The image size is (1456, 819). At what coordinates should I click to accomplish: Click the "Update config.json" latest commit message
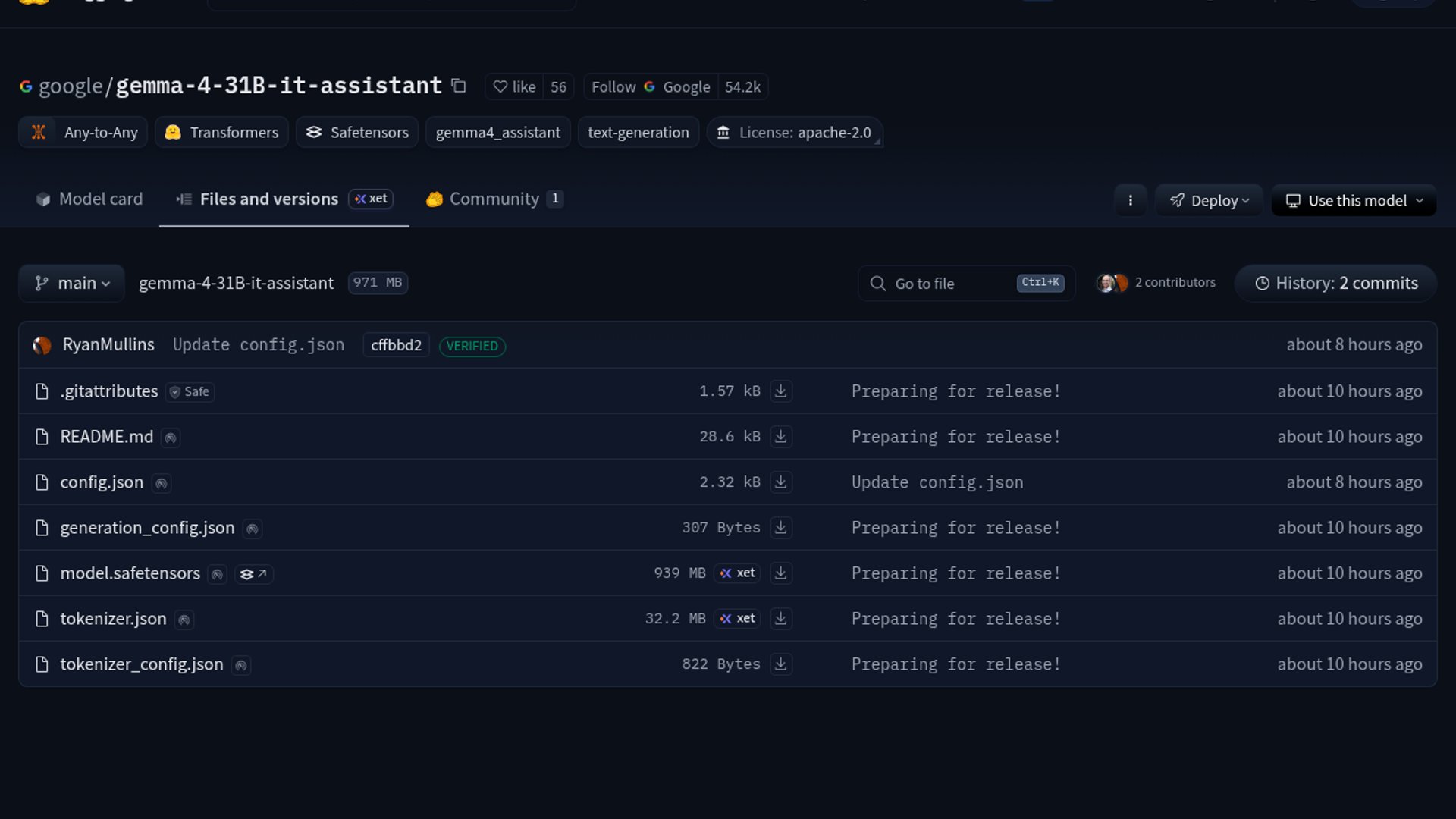pyautogui.click(x=259, y=345)
